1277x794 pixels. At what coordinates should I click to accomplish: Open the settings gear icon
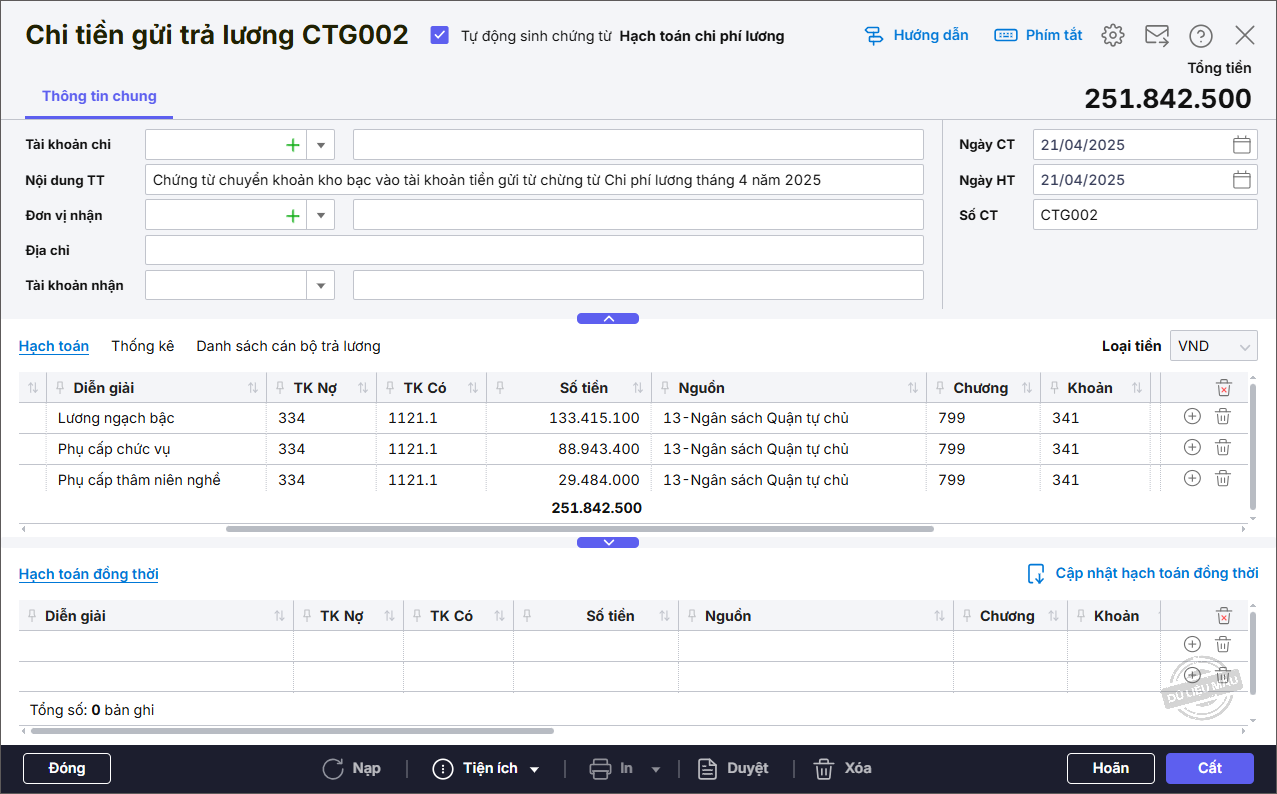1112,36
